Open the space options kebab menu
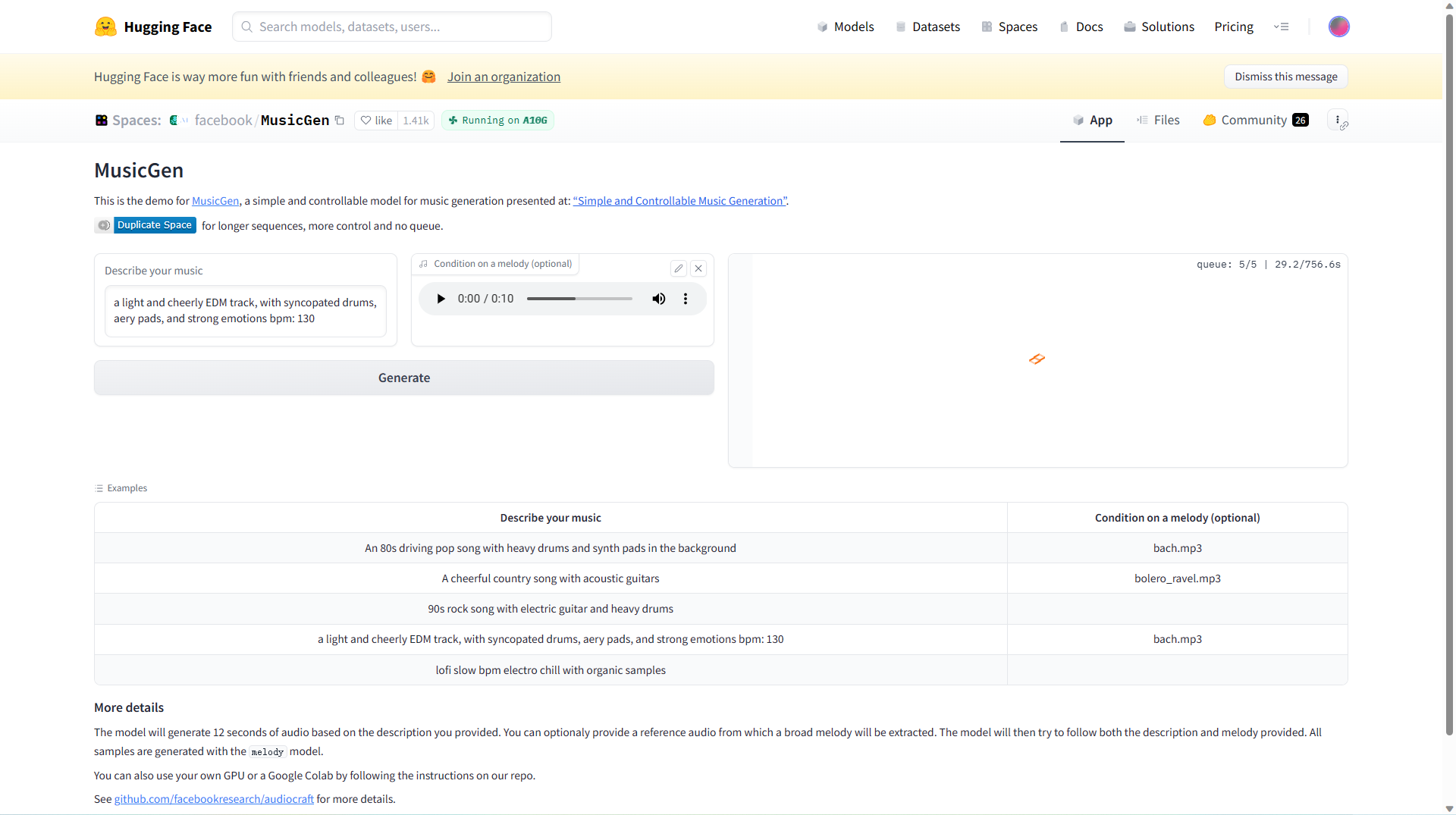Viewport: 1456px width, 815px height. click(1338, 120)
